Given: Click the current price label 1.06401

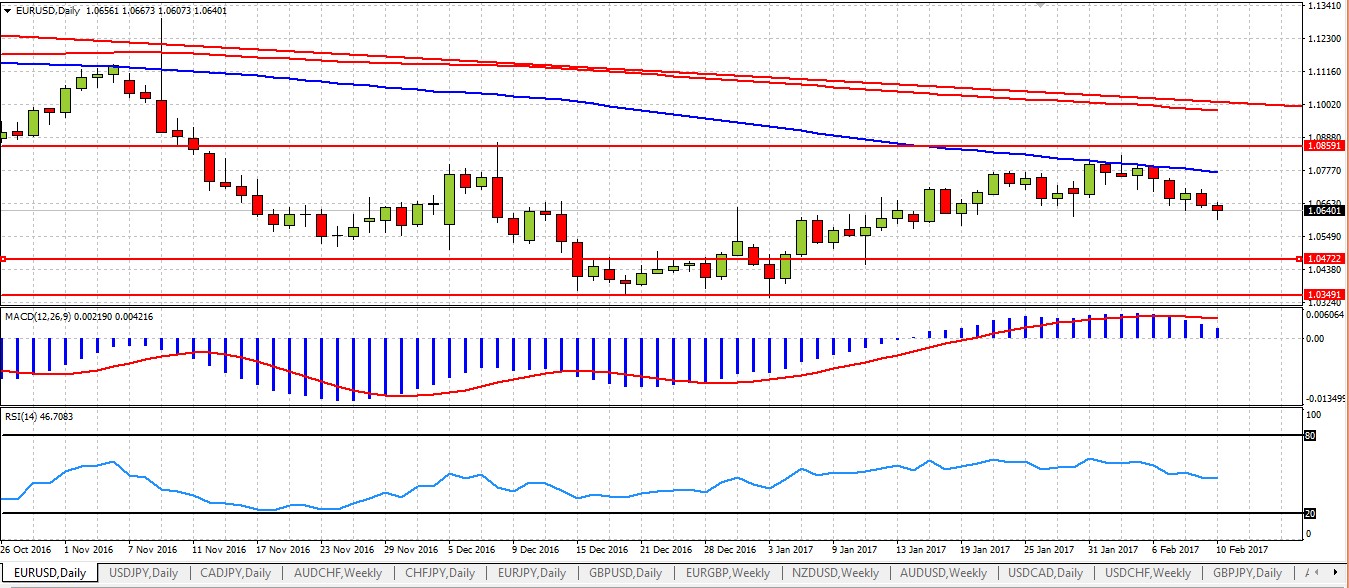Looking at the screenshot, I should pos(1325,211).
